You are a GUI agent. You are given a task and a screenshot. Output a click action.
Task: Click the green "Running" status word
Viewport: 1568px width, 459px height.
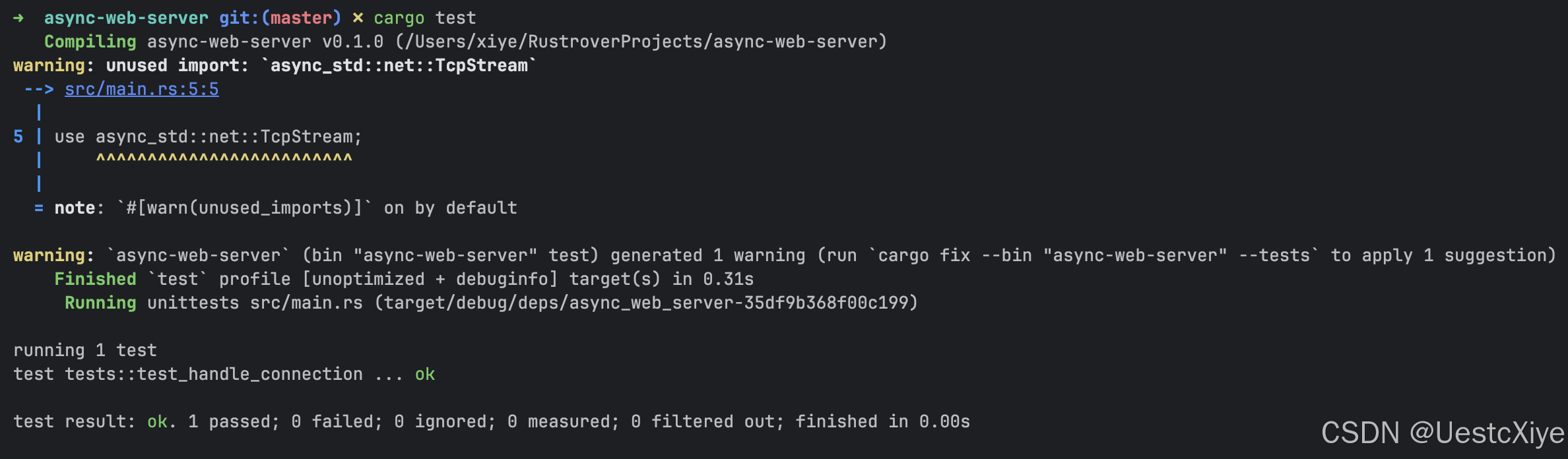click(x=100, y=303)
